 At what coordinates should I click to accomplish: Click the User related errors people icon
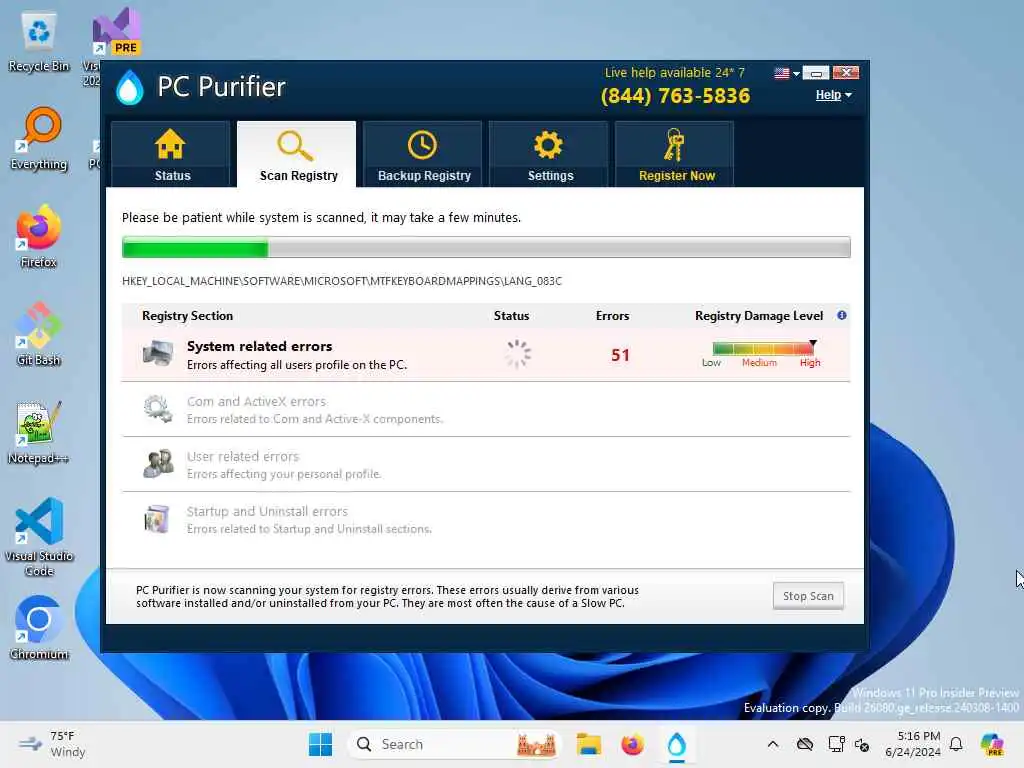click(158, 464)
